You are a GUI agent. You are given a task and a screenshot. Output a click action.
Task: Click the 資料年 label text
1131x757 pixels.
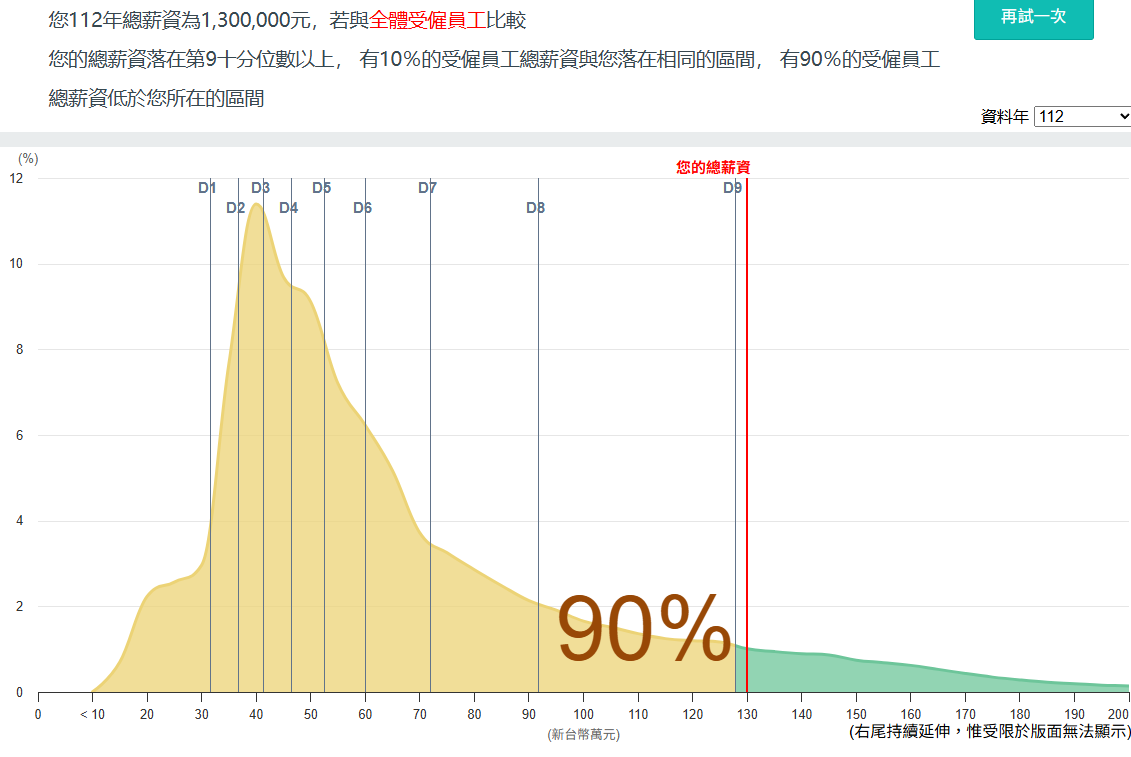(1004, 117)
